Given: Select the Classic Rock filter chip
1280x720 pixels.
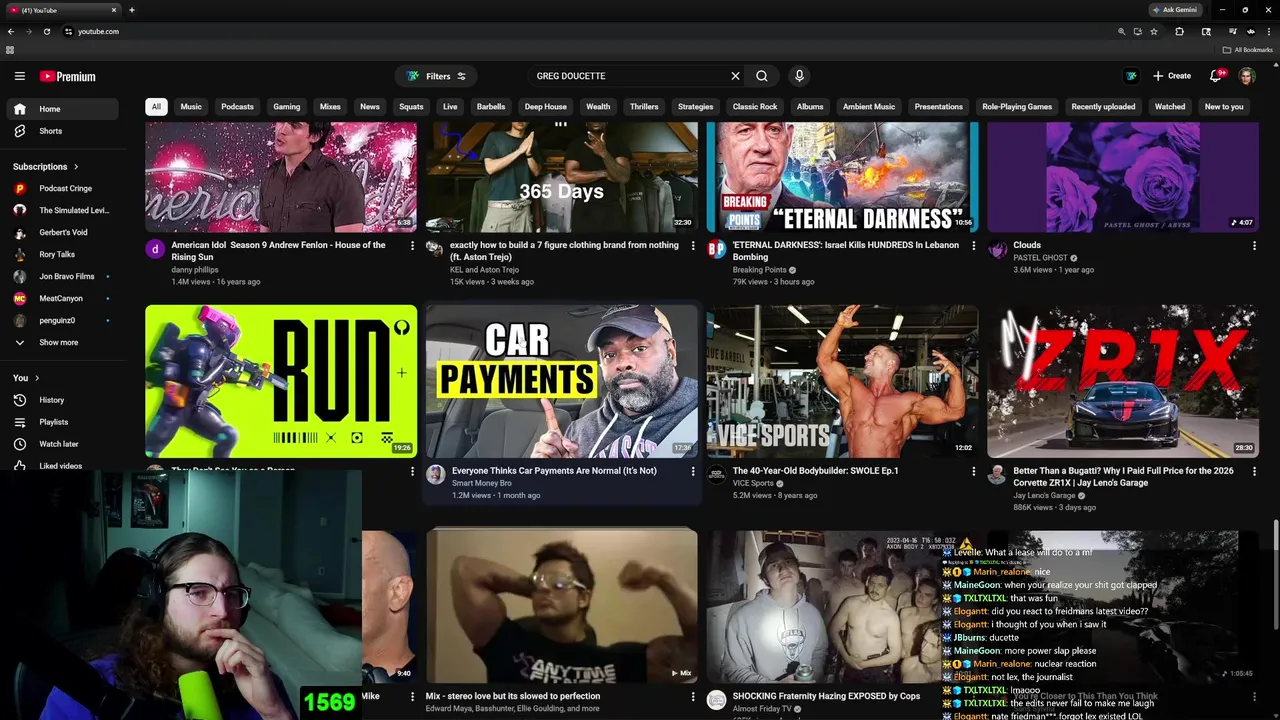Looking at the screenshot, I should pyautogui.click(x=755, y=106).
